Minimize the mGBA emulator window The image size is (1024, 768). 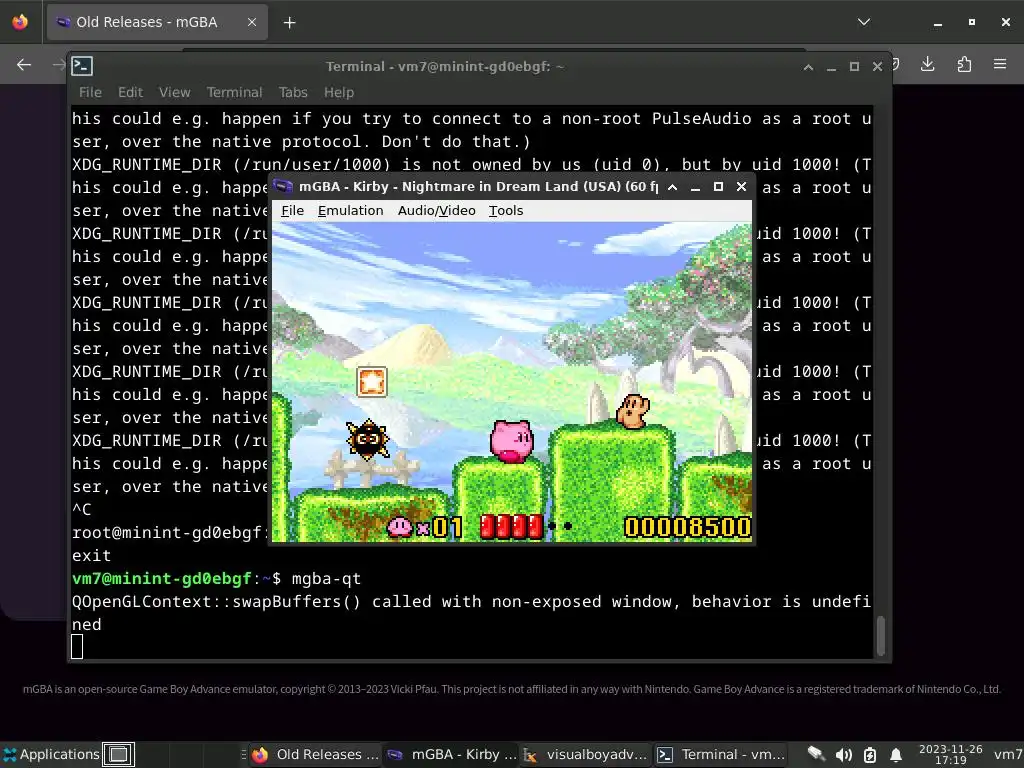pos(695,188)
